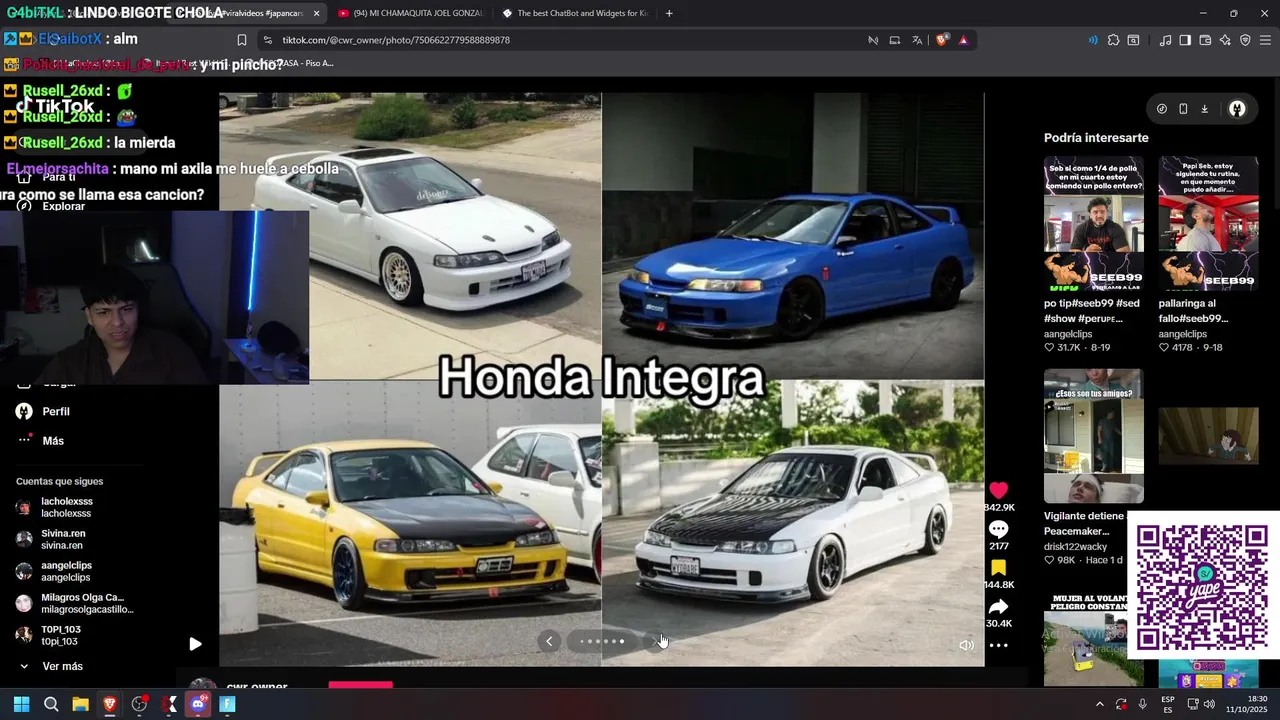Open the music note media control icon
The height and width of the screenshot is (720, 1280).
[x=1165, y=40]
